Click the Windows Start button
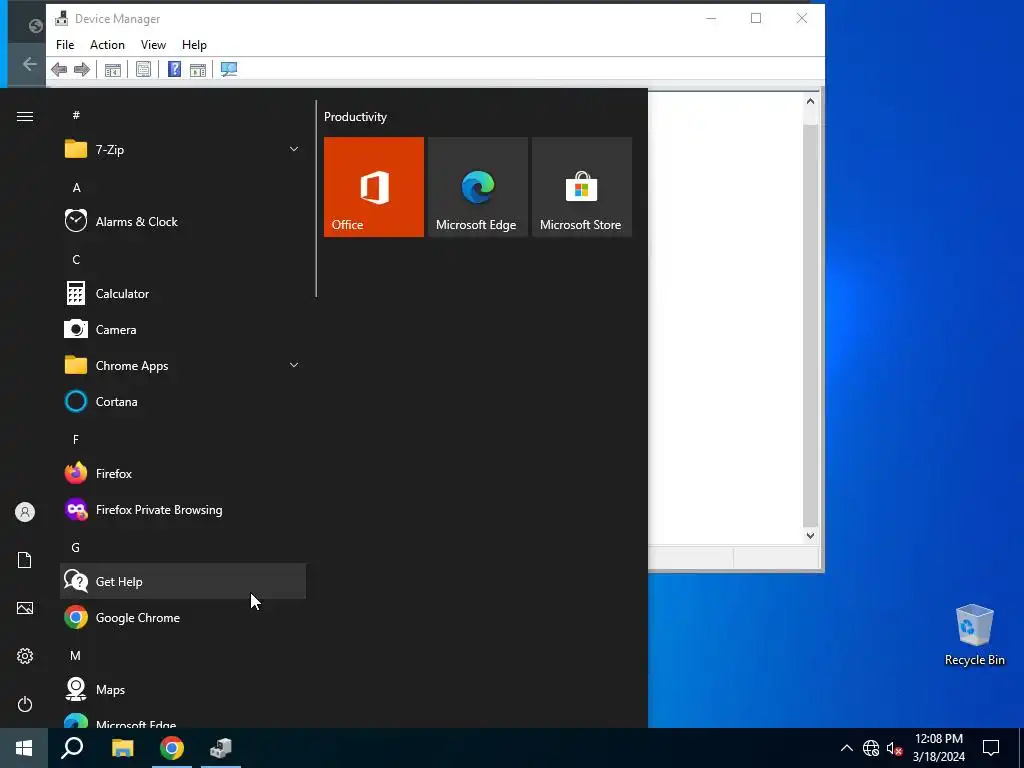The image size is (1024, 768). tap(24, 748)
